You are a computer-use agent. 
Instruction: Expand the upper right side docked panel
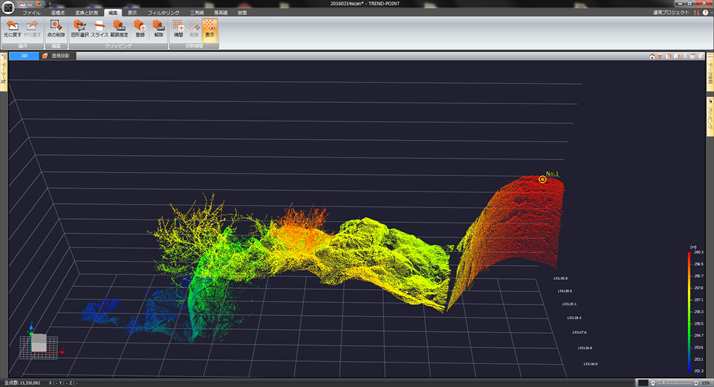tap(710, 72)
